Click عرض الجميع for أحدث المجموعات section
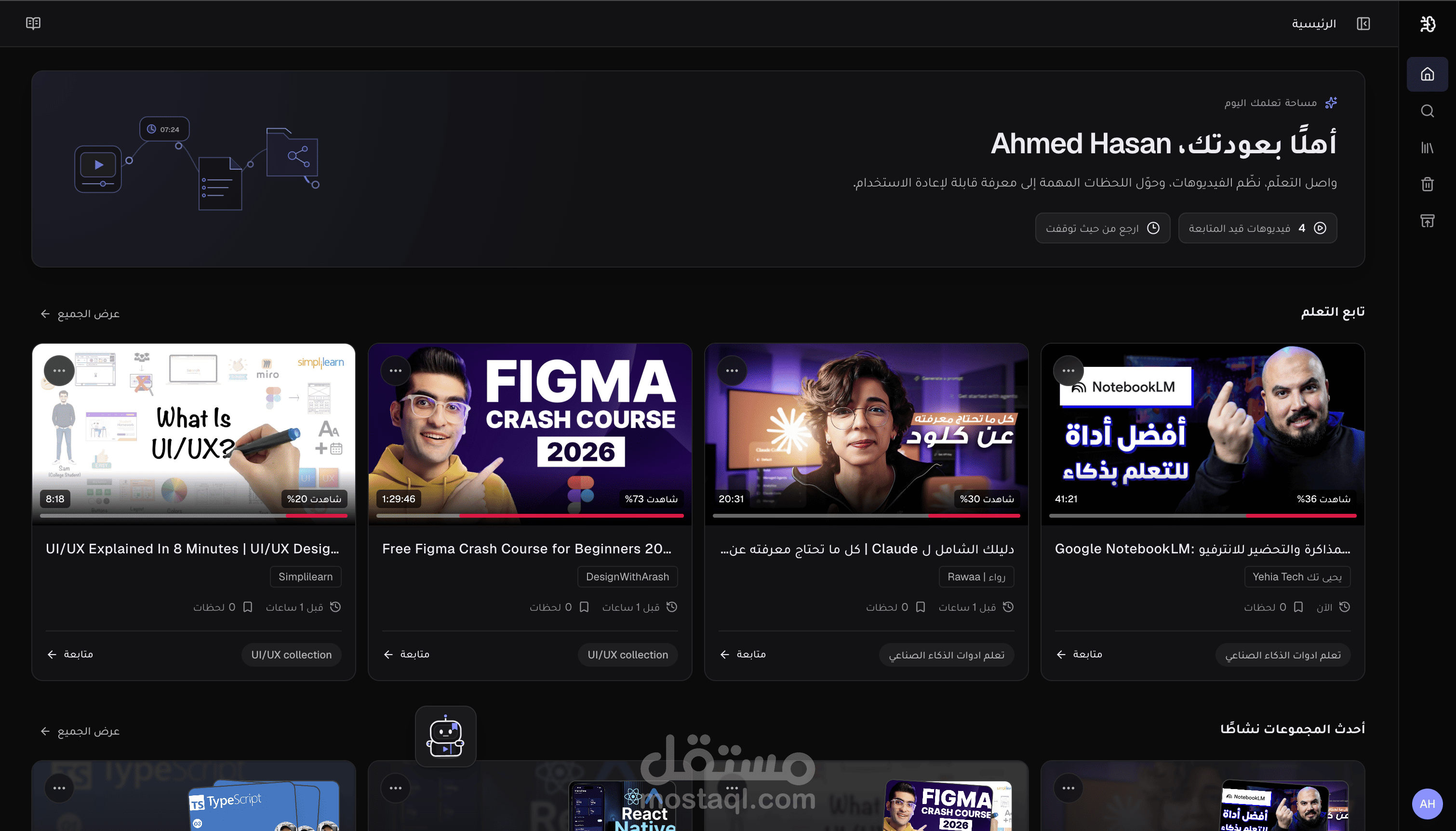1456x831 pixels. (x=80, y=731)
